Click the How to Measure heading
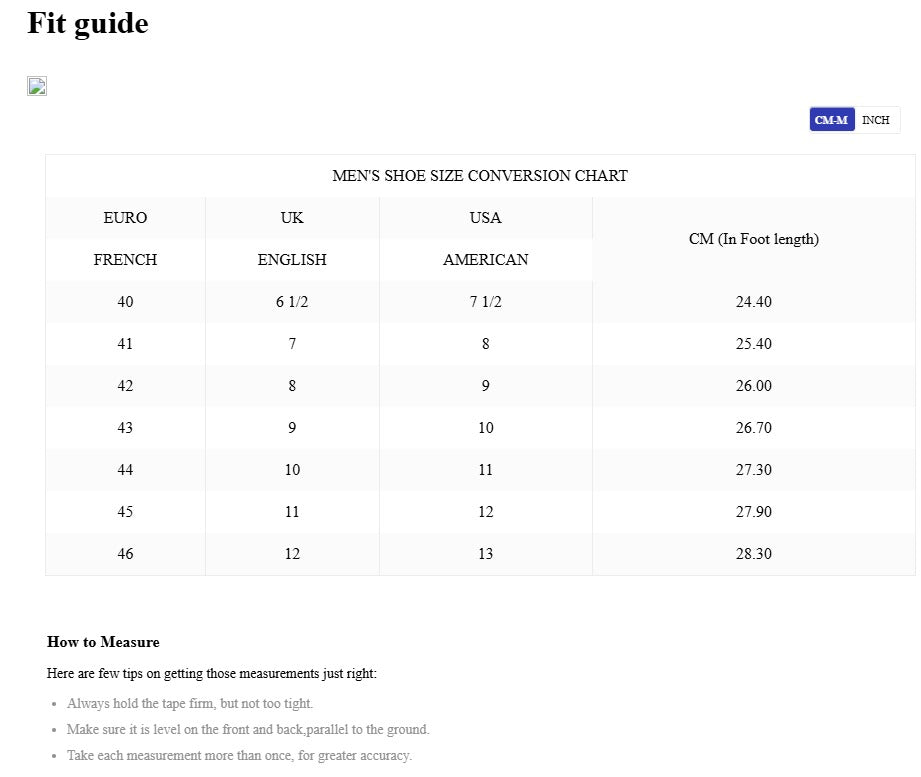The width and height of the screenshot is (921, 777). pos(103,642)
